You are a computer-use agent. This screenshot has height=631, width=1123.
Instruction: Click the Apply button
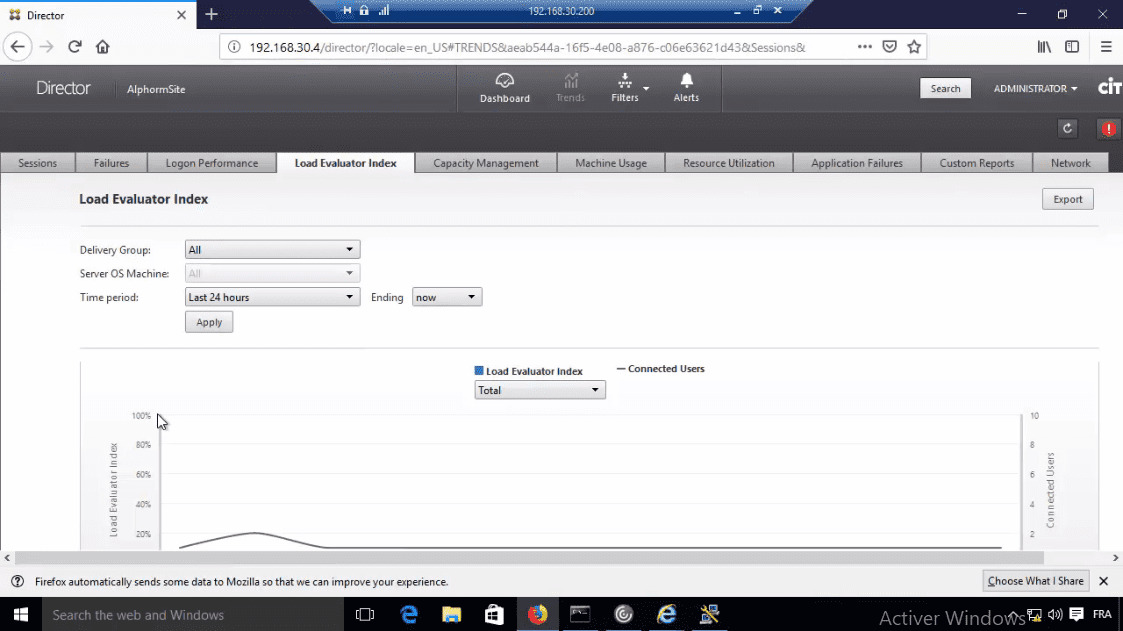coord(208,321)
